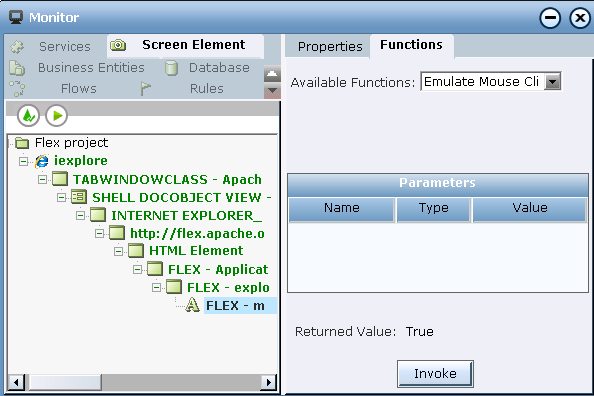Click the Invoke button

tap(435, 374)
